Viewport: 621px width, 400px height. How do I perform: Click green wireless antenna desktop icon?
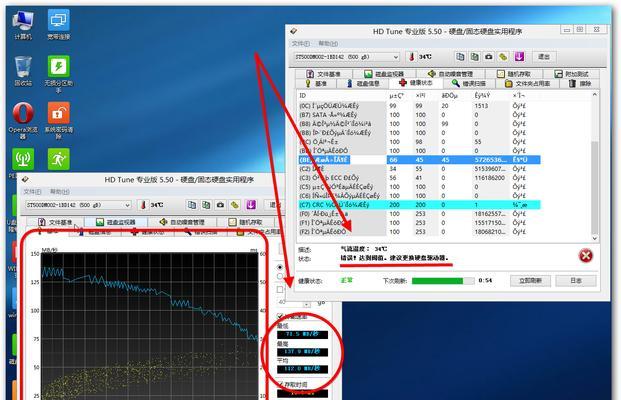coord(23,159)
